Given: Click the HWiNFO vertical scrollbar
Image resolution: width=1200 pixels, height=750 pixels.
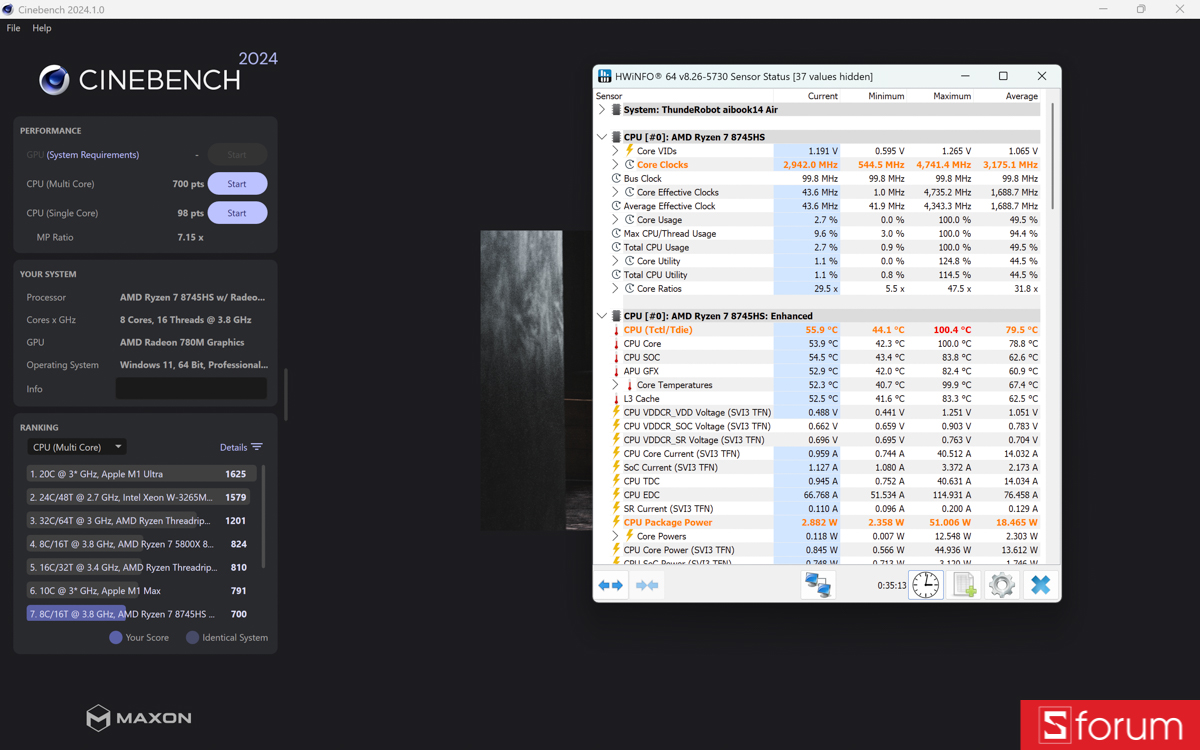Looking at the screenshot, I should (x=1052, y=155).
